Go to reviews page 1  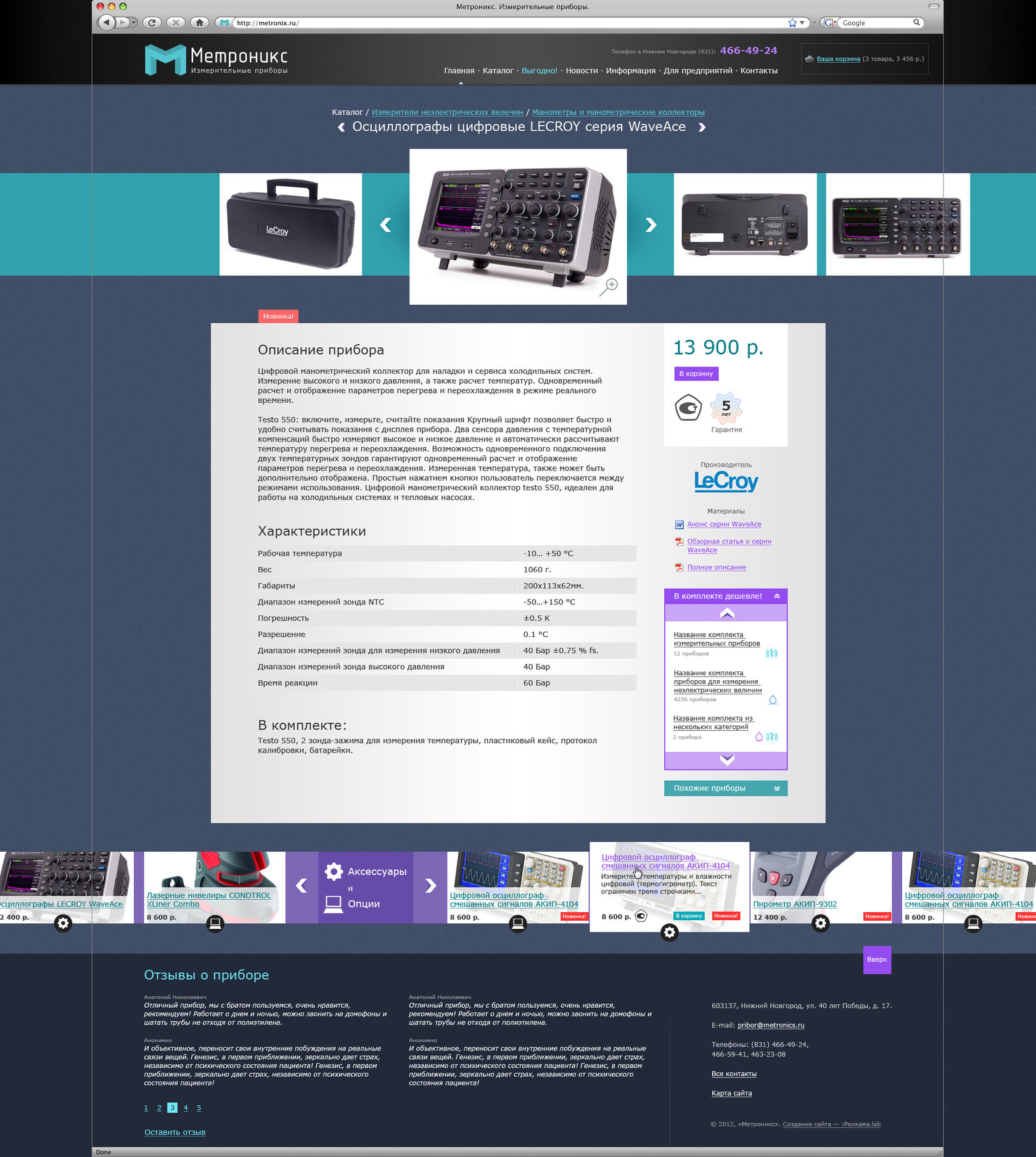[146, 1108]
